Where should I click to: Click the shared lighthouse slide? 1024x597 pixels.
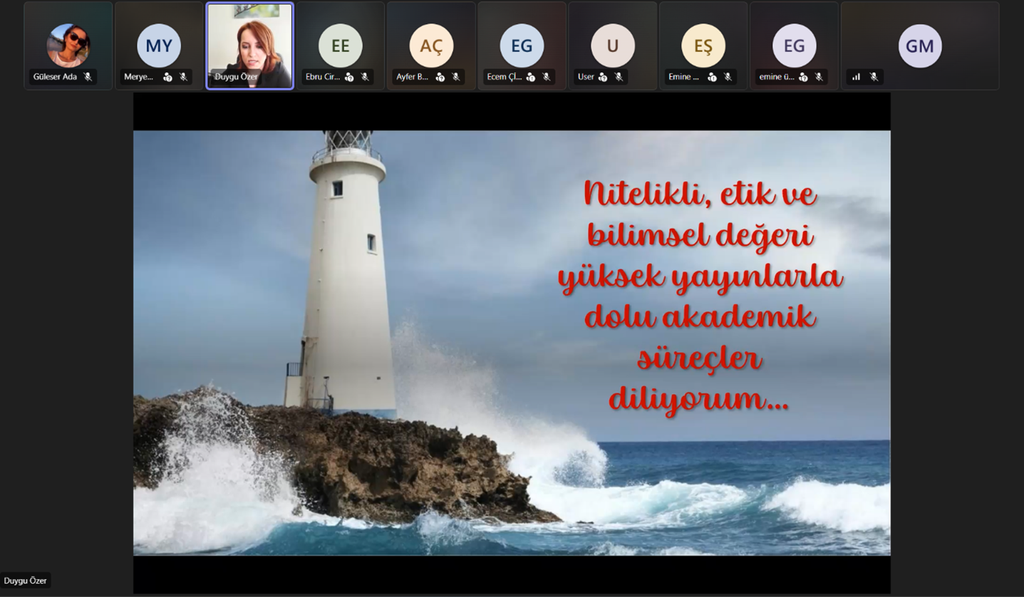click(511, 342)
